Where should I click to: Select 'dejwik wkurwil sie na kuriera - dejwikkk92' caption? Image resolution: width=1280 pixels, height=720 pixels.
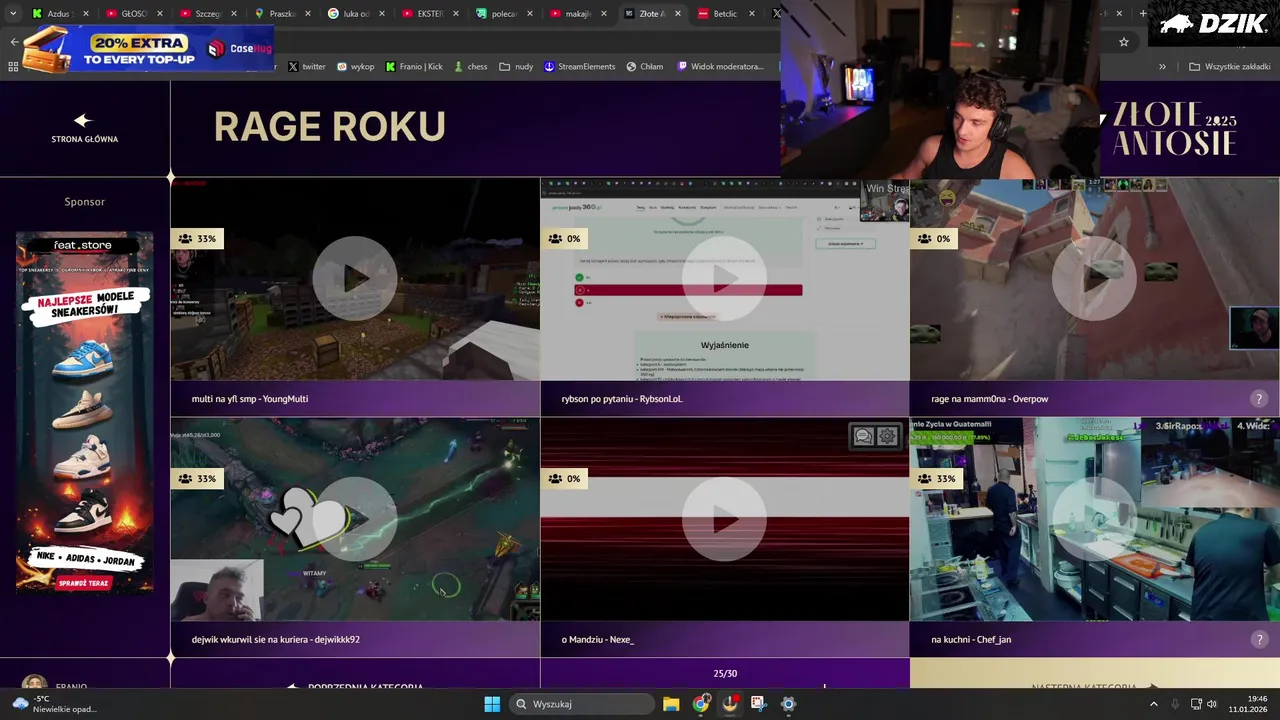276,639
